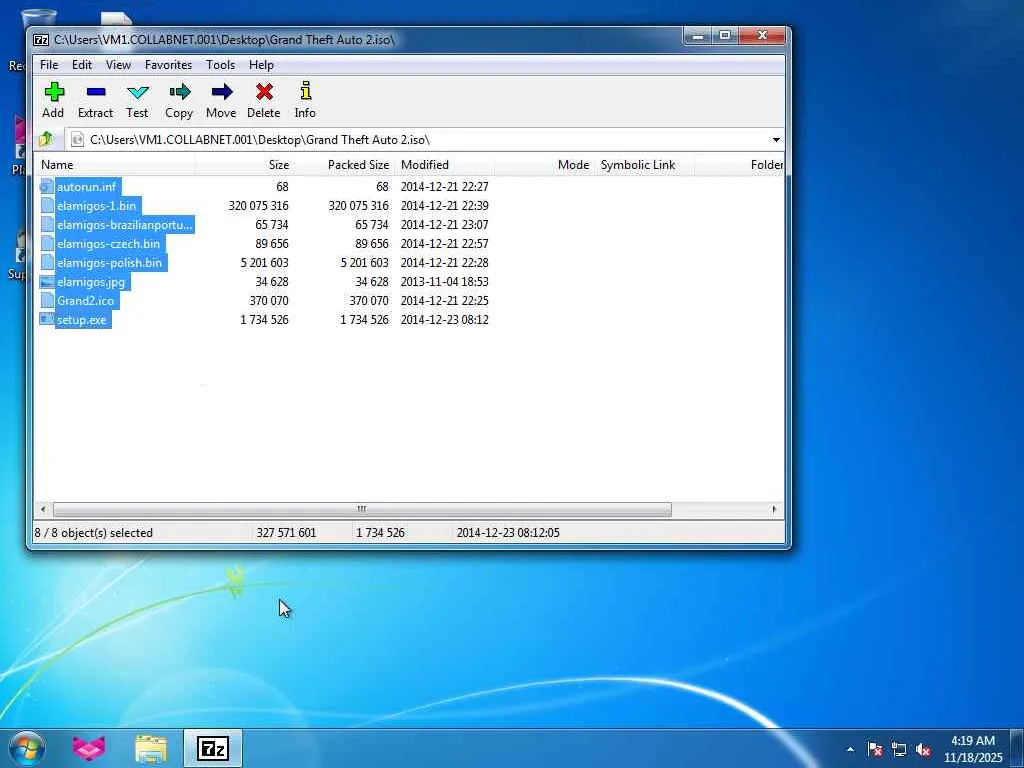Click the Action Center flag icon
Viewport: 1024px width, 768px height.
875,750
